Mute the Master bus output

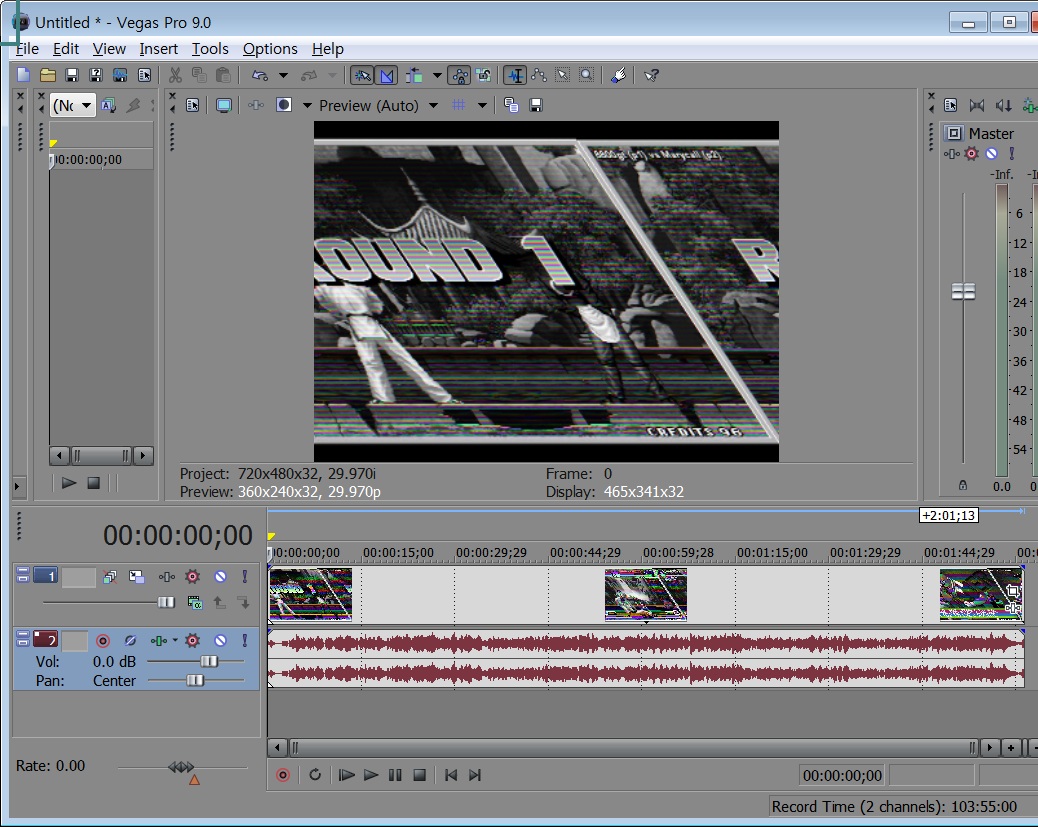992,154
